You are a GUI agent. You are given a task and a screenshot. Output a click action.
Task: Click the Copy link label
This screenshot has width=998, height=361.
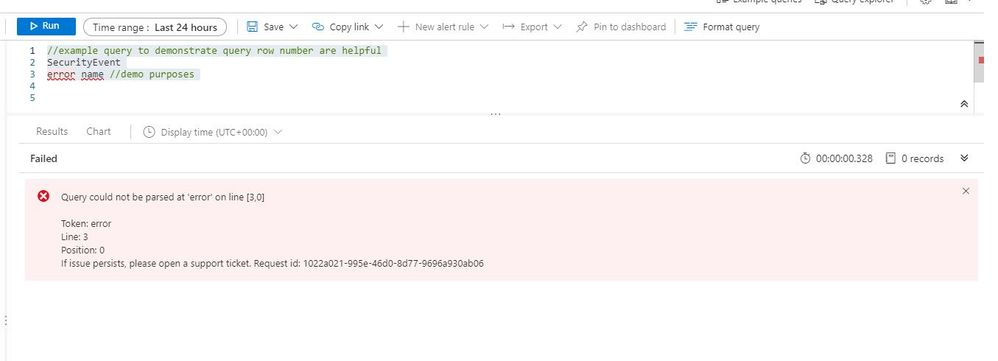[349, 27]
